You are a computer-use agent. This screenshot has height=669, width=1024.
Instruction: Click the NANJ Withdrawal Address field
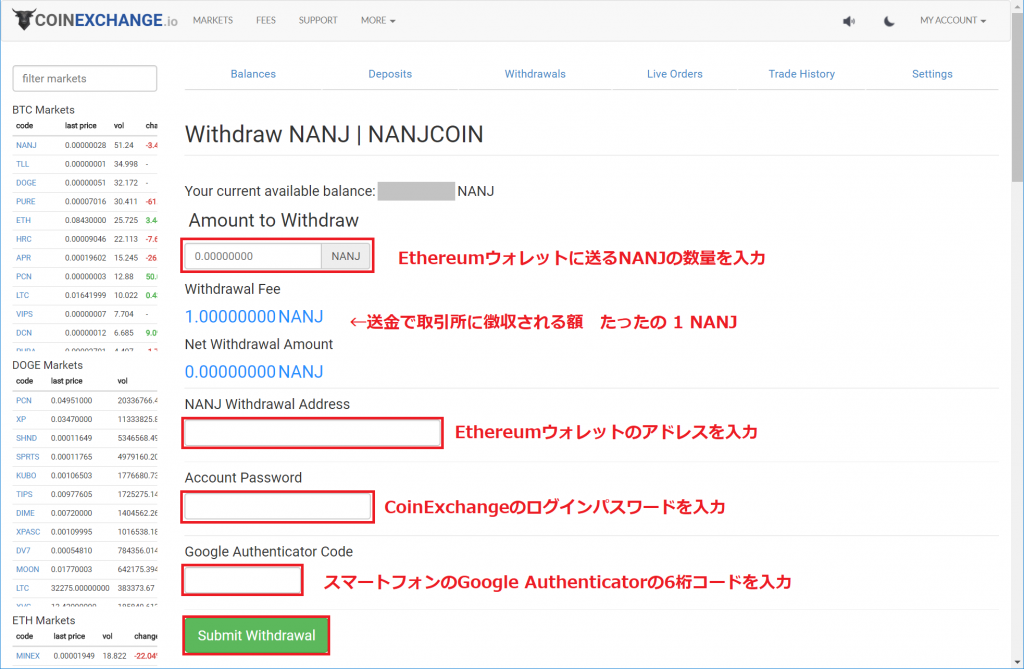(x=313, y=432)
